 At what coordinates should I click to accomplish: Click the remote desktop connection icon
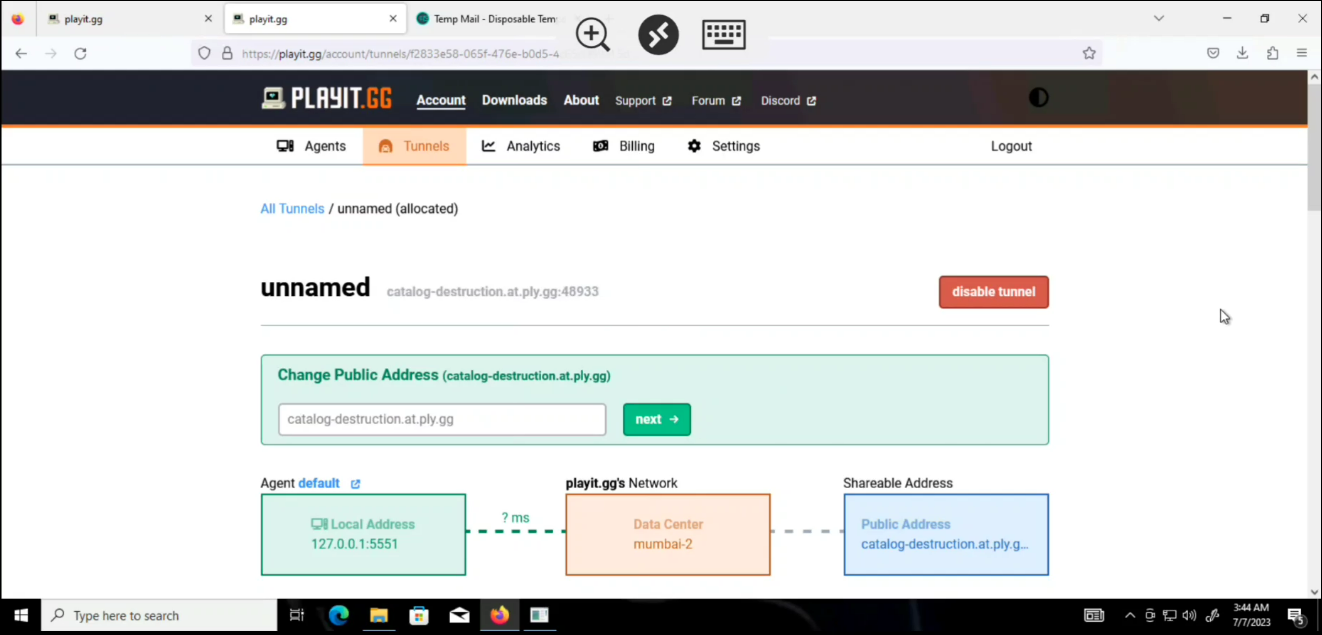658,34
